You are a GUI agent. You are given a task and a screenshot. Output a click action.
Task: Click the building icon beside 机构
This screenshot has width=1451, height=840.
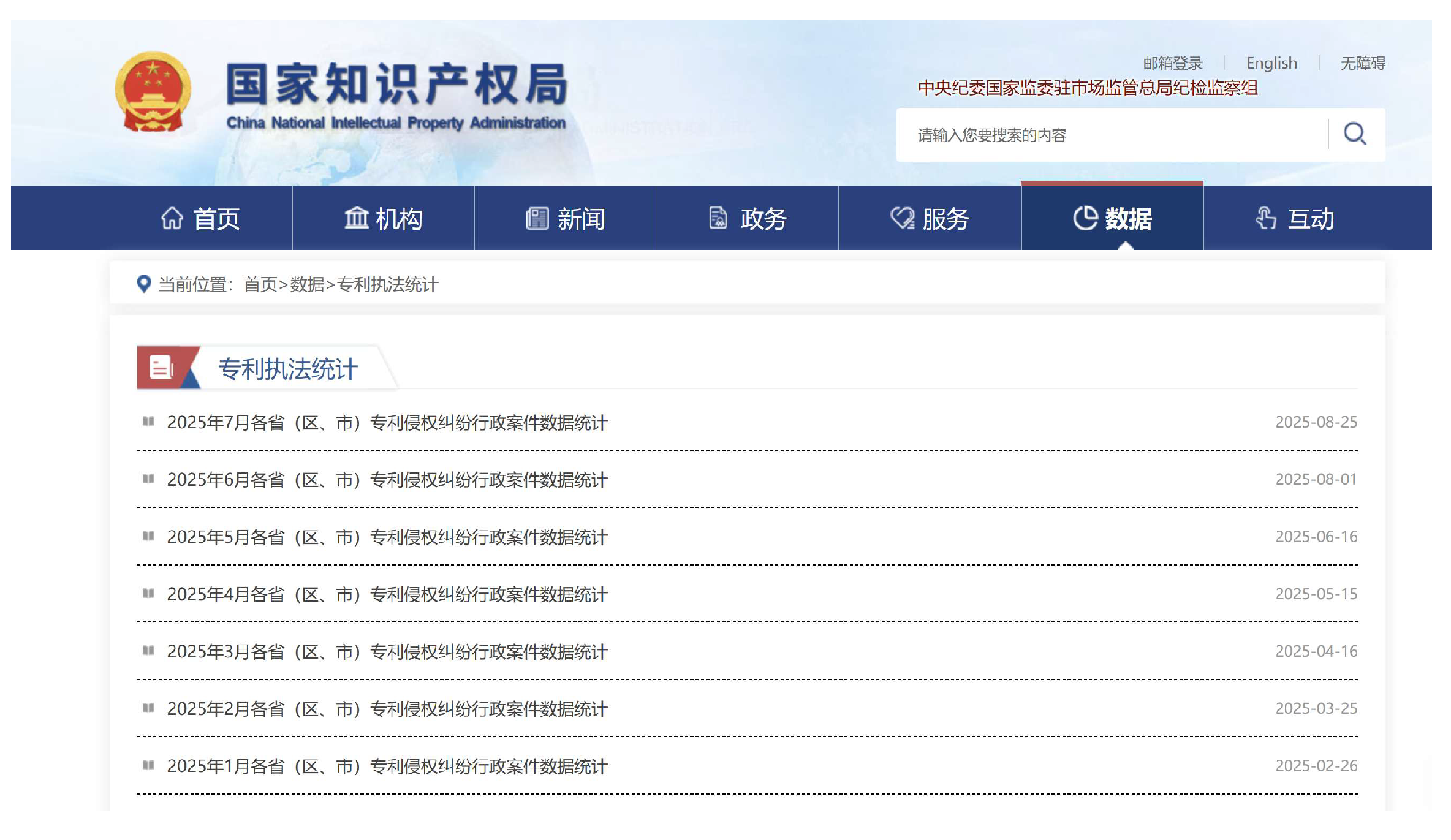[356, 218]
